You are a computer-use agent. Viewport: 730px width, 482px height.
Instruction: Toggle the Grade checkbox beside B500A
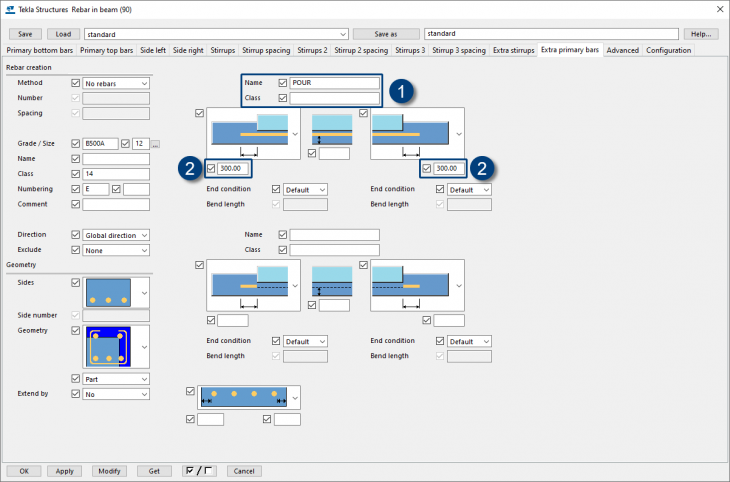coord(75,143)
